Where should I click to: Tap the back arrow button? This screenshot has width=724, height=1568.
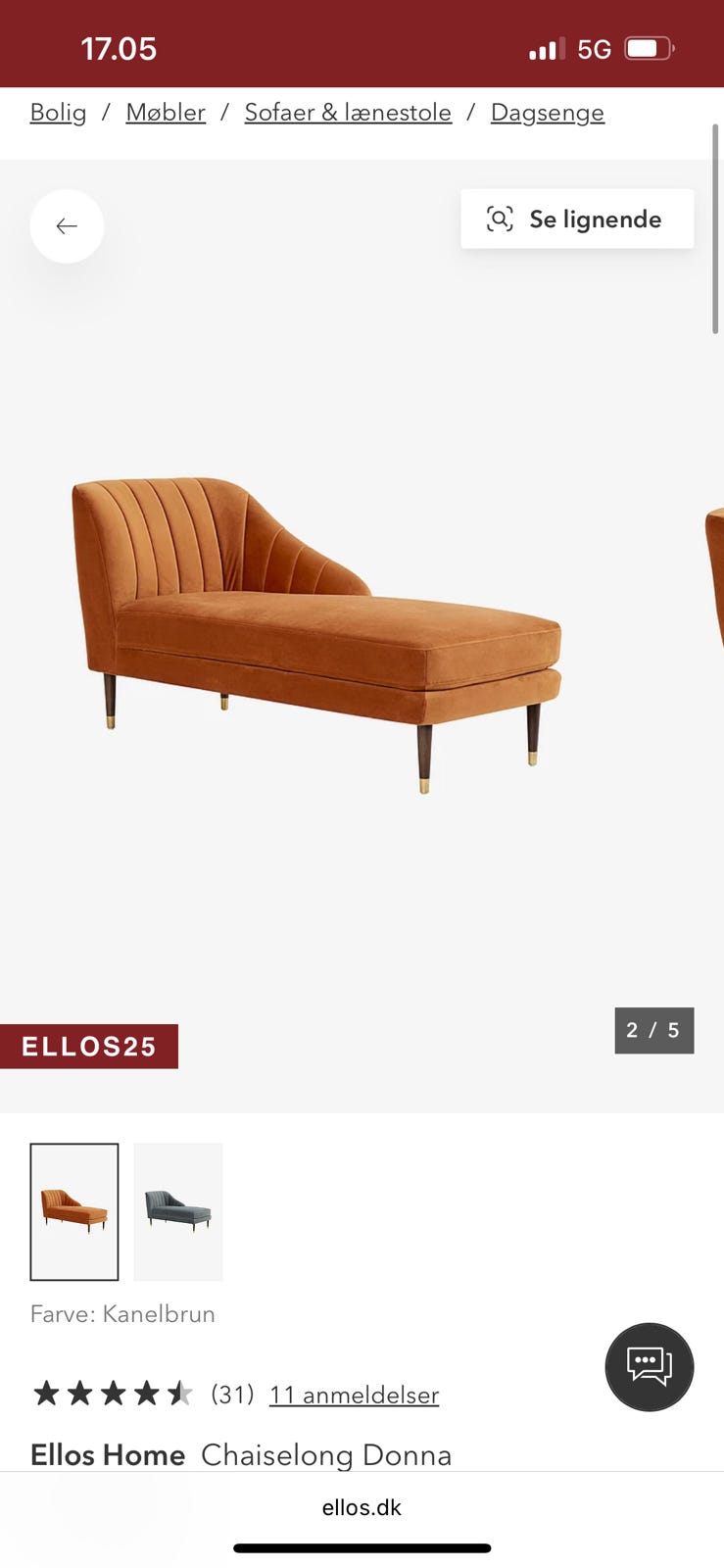[x=67, y=226]
